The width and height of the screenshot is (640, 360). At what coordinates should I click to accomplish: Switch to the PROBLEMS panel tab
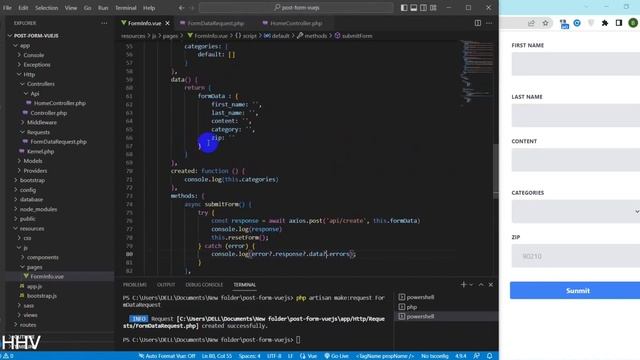click(x=135, y=284)
